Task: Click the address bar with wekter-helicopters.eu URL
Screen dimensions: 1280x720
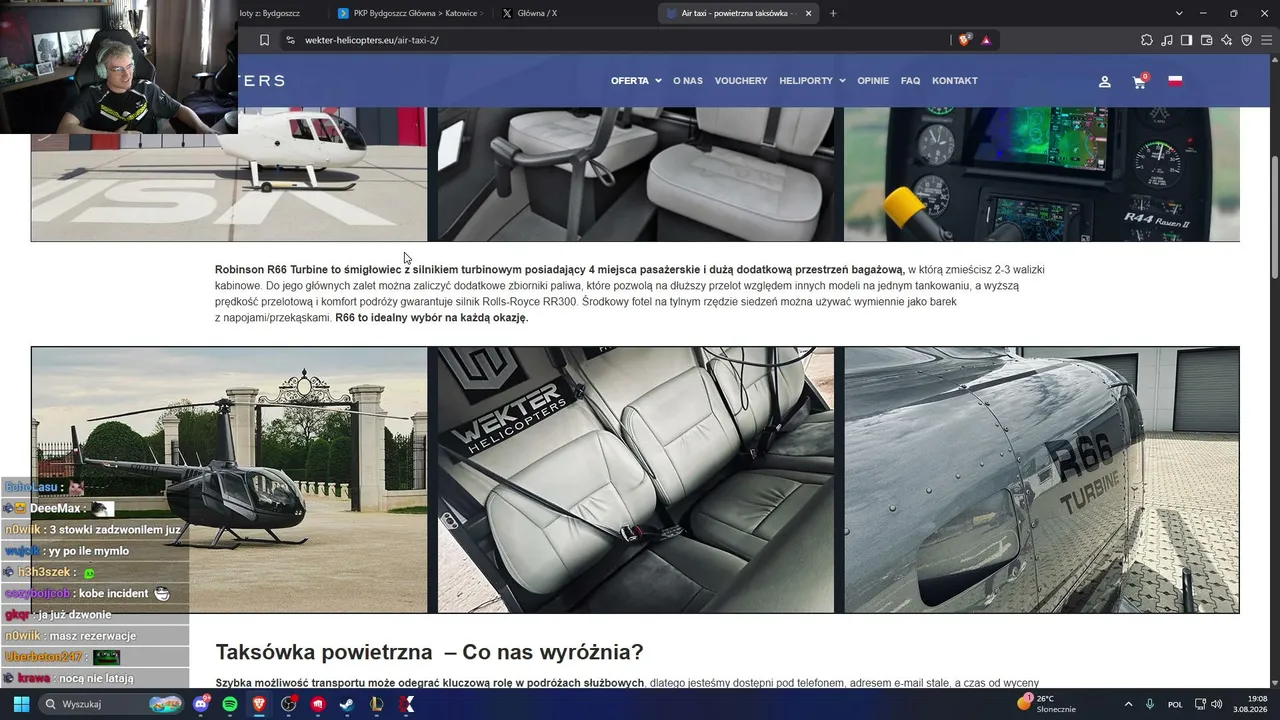Action: pos(620,40)
